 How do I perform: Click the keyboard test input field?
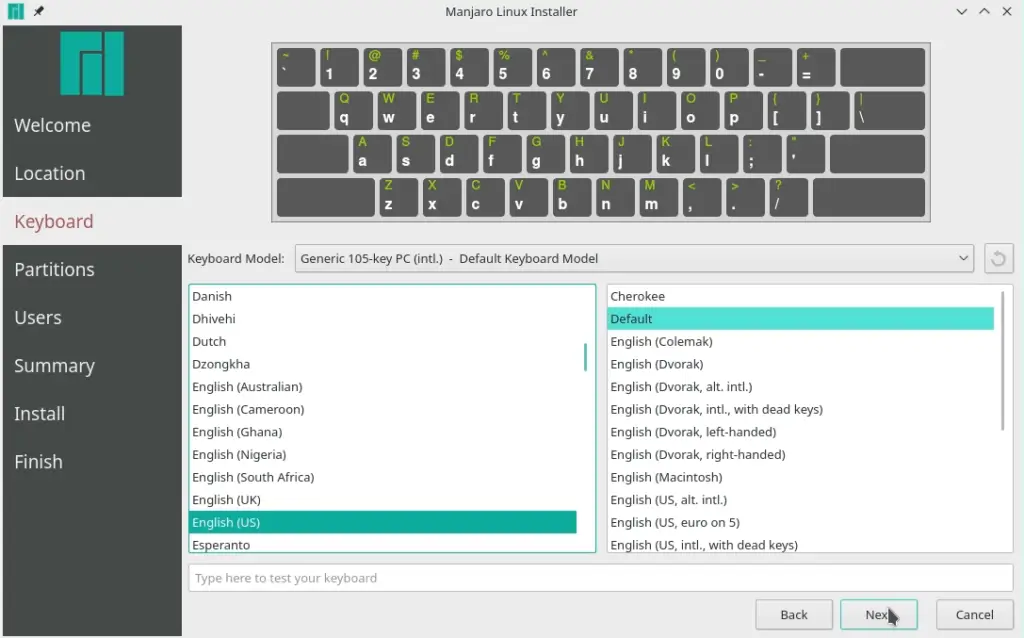pyautogui.click(x=600, y=578)
